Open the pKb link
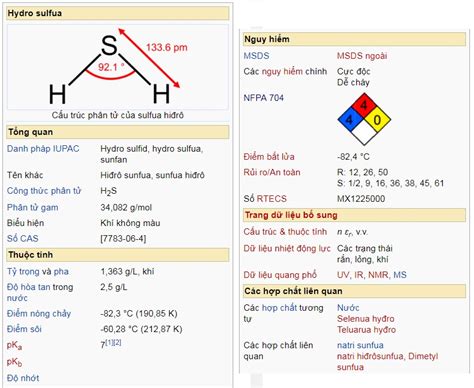The height and width of the screenshot is (388, 474). [x=14, y=362]
